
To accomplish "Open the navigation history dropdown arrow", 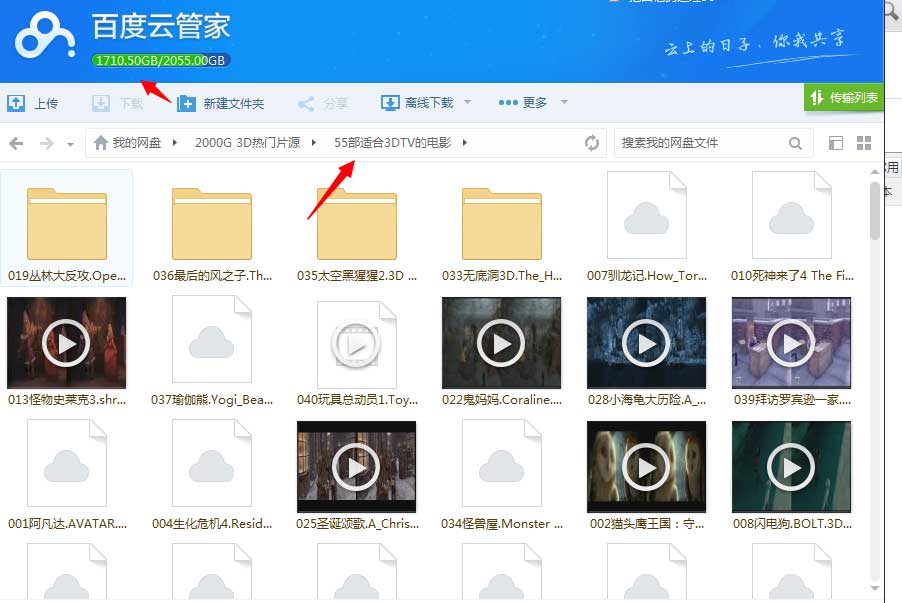I will coord(70,144).
